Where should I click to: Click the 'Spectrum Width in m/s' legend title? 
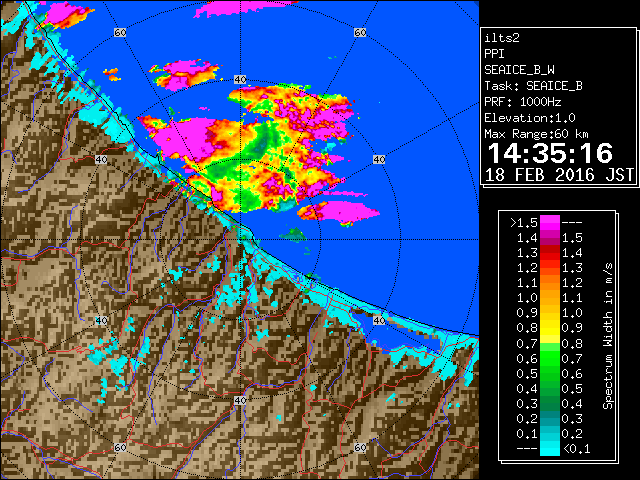pyautogui.click(x=608, y=336)
